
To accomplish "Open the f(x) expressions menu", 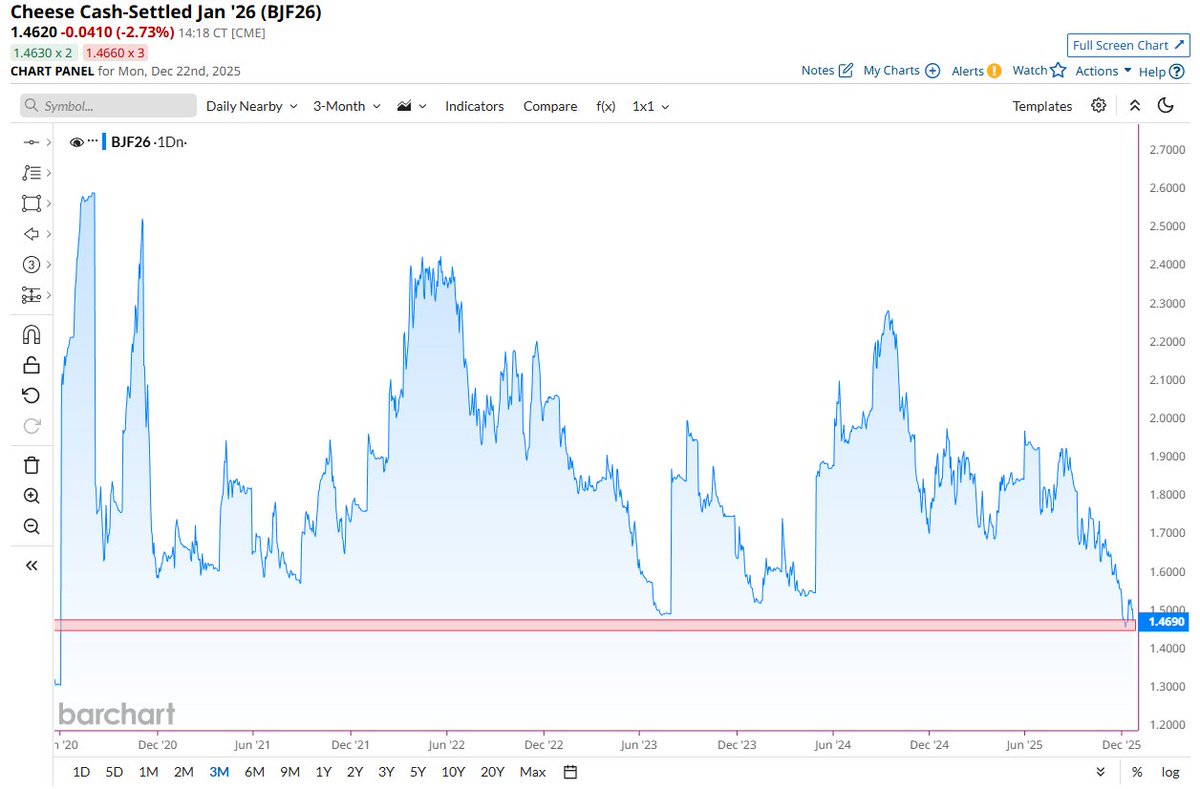I will [x=605, y=106].
